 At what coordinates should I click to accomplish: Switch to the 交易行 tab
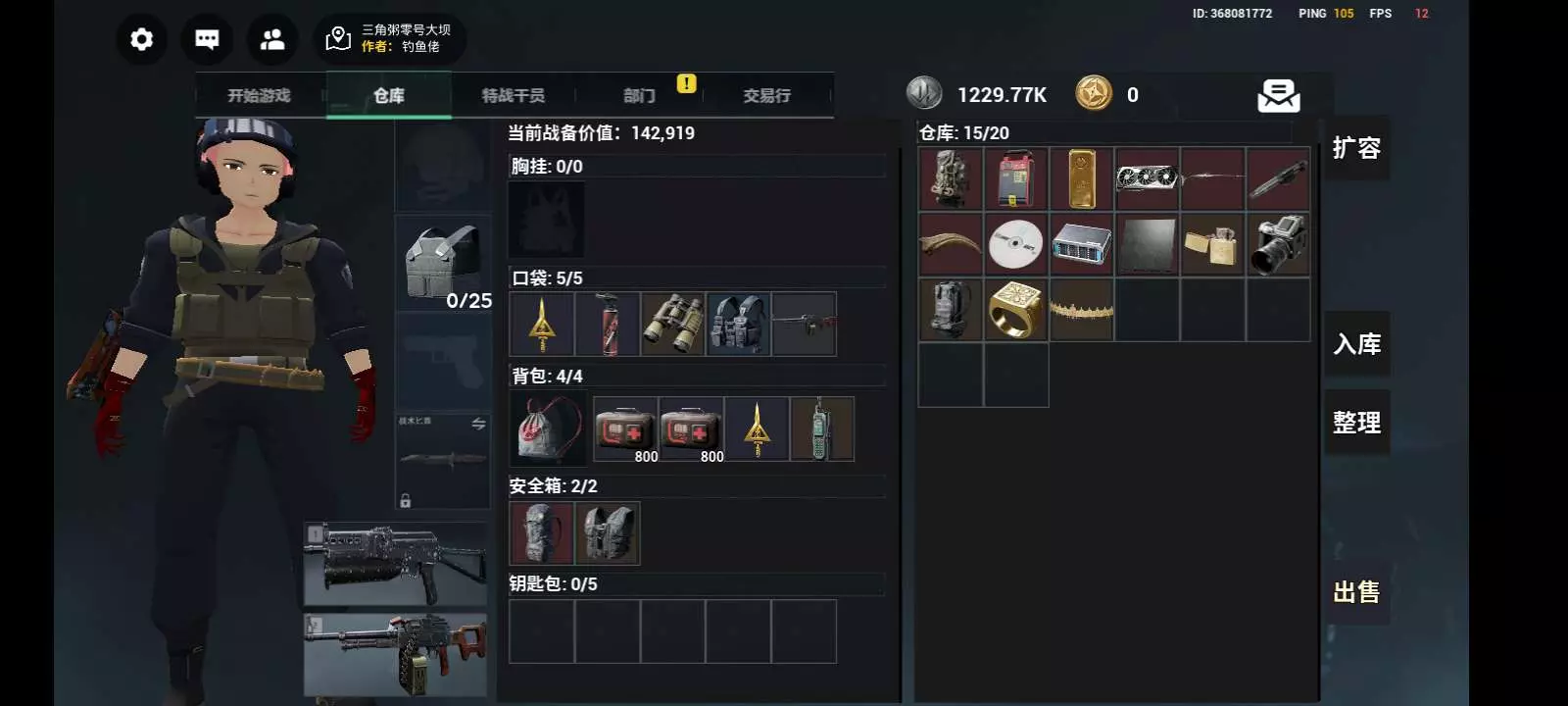[x=766, y=96]
